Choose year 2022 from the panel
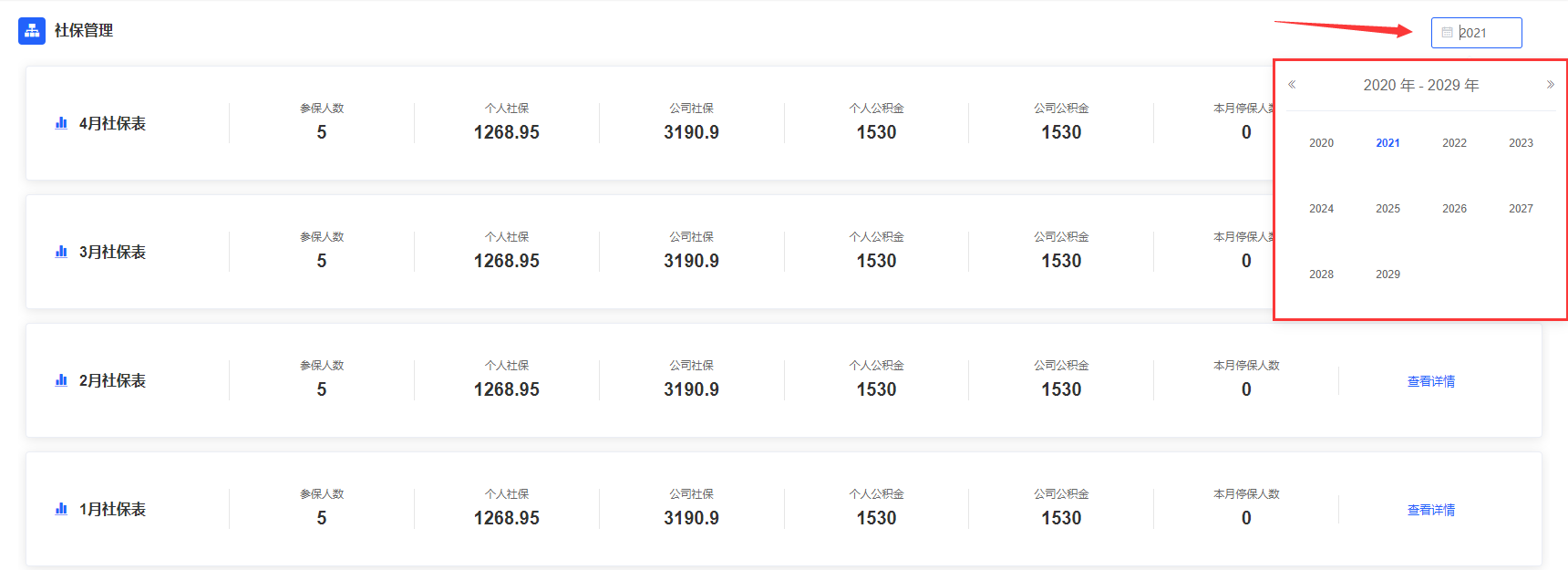Viewport: 1568px width, 570px height. 1454,143
